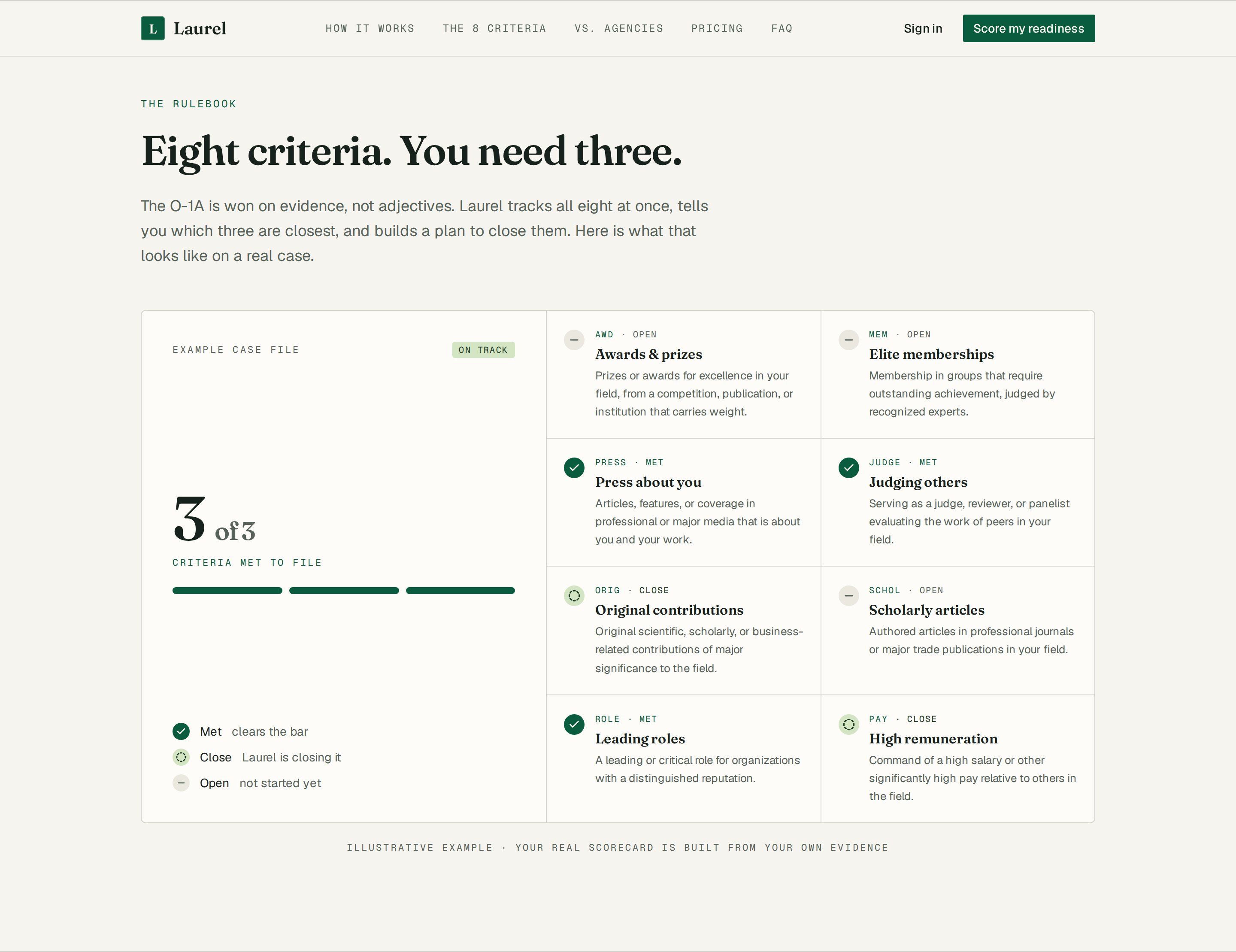Image resolution: width=1236 pixels, height=952 pixels.
Task: Click the open status icon for Elite memberships
Action: coord(848,340)
